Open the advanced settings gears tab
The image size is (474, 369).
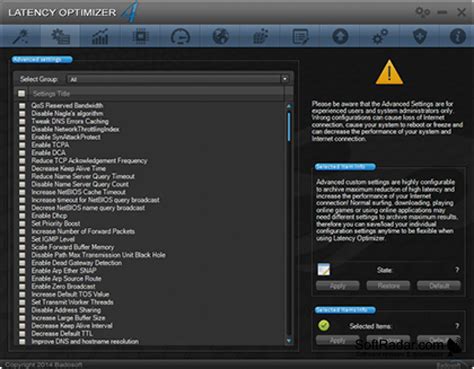tap(60, 36)
